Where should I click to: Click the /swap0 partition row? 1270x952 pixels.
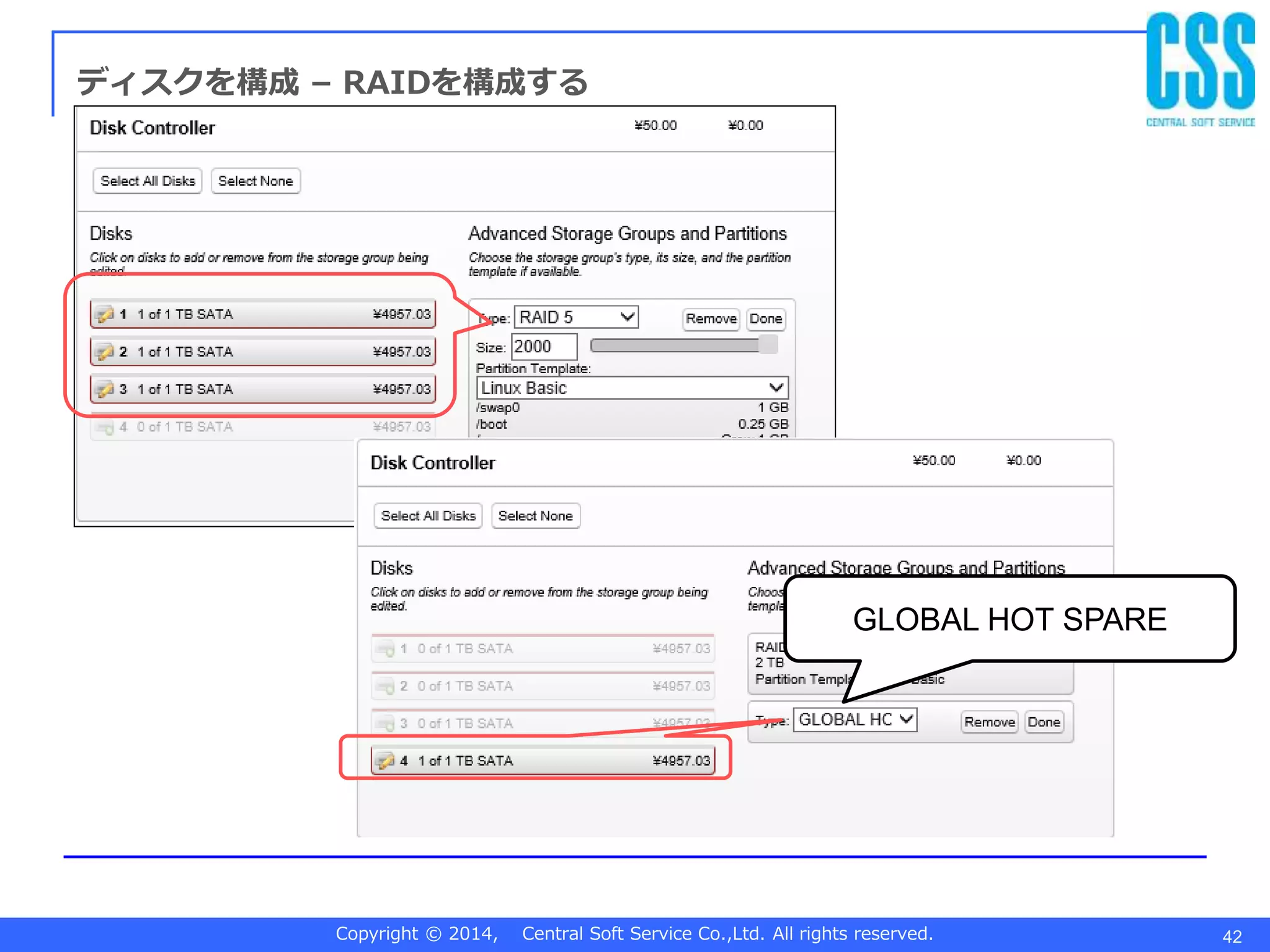click(632, 408)
